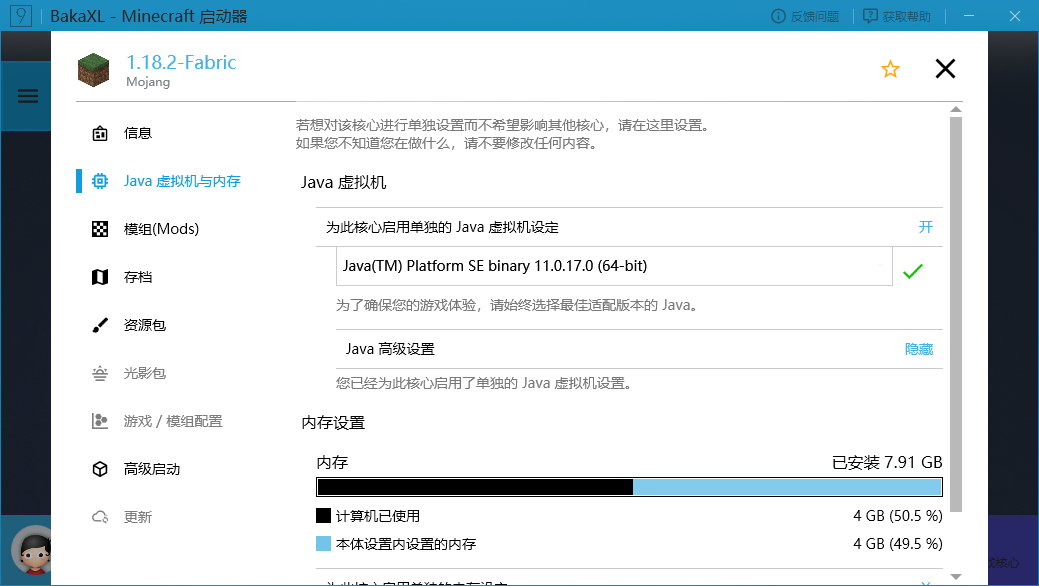Switch to the Java 虚拟机与内存 tab
The width and height of the screenshot is (1039, 586).
tap(100, 180)
